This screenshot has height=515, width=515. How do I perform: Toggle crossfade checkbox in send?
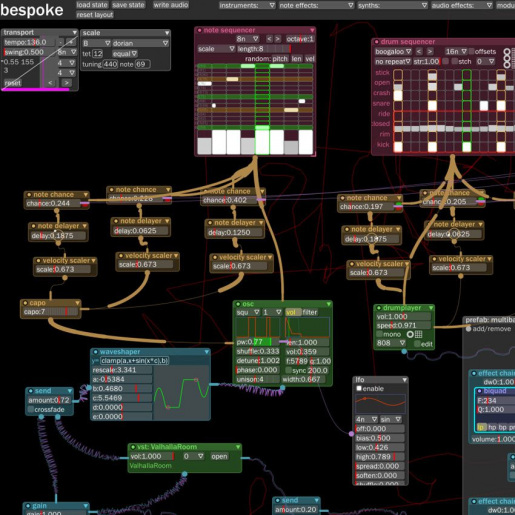(x=31, y=409)
